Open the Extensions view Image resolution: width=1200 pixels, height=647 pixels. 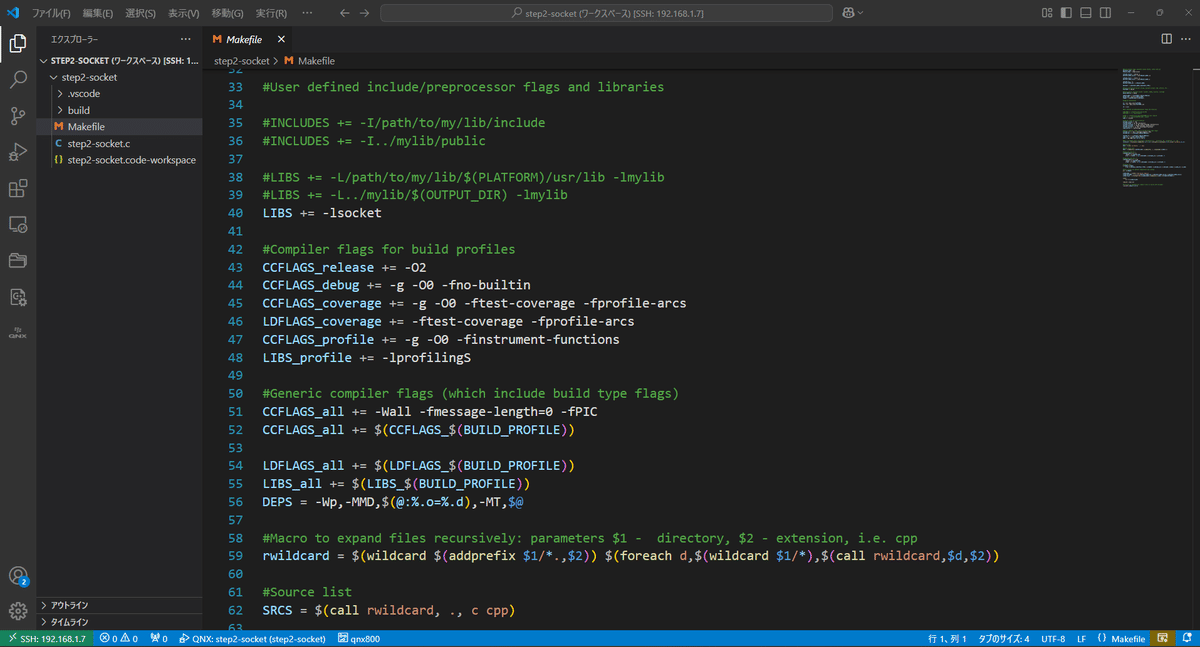pyautogui.click(x=17, y=188)
